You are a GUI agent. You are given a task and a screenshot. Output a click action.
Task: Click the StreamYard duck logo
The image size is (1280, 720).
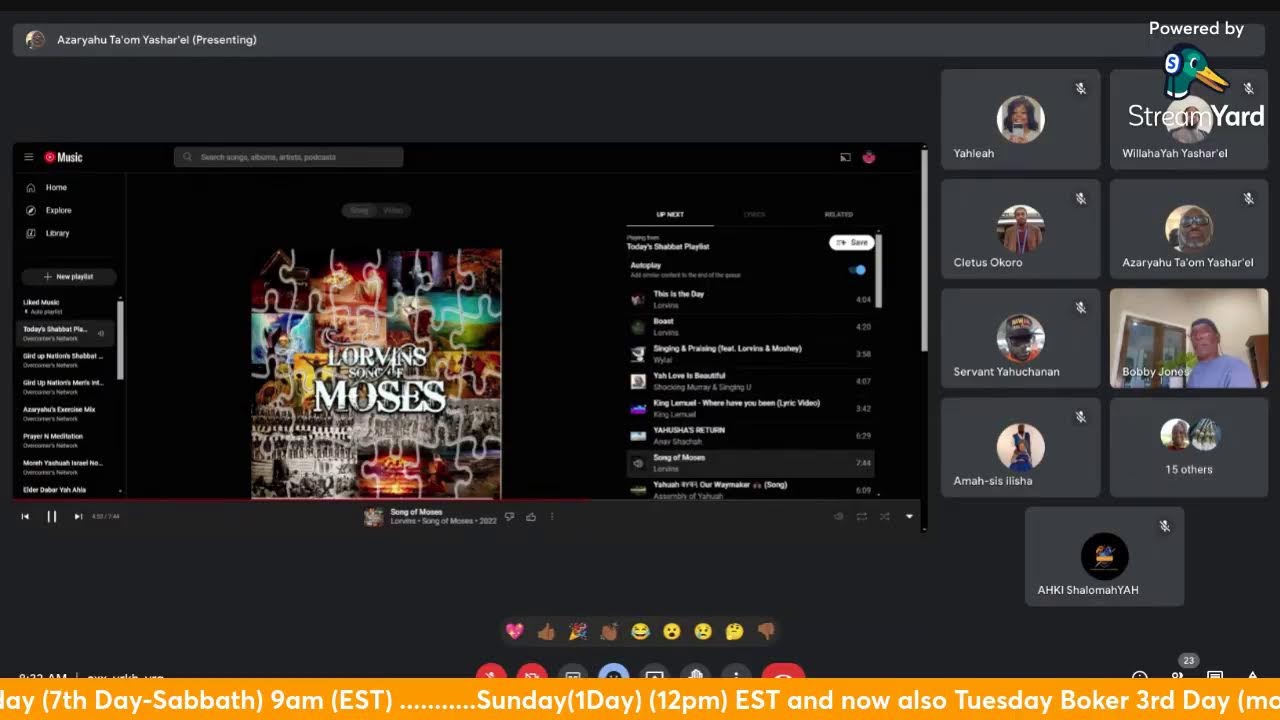tap(1194, 72)
